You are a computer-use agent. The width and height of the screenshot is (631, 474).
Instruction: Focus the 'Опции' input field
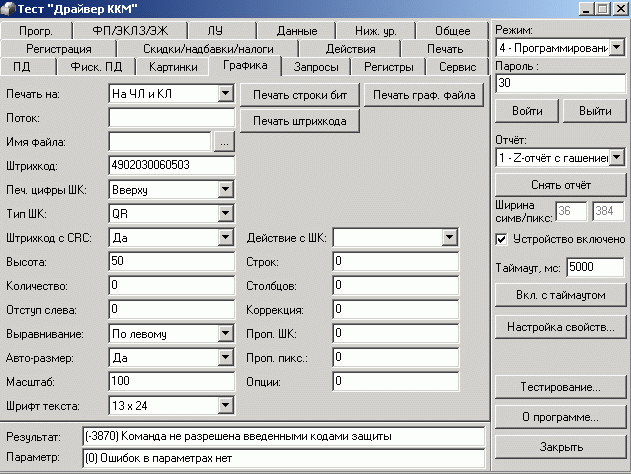pyautogui.click(x=396, y=381)
